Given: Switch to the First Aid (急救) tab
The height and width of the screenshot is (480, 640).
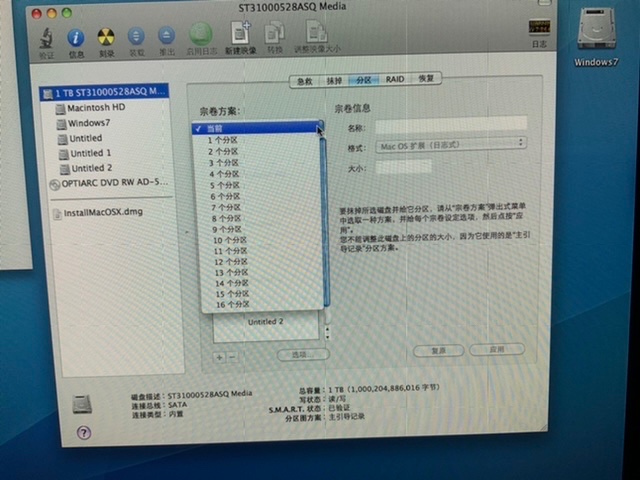Looking at the screenshot, I should coord(304,81).
